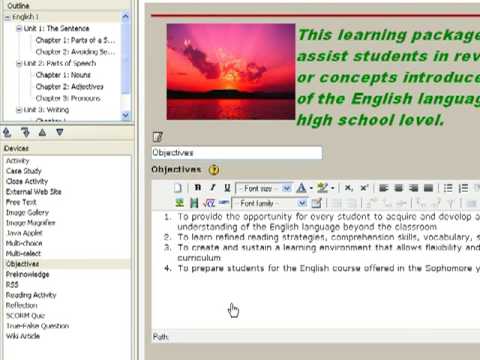480x360 pixels.
Task: Center align text in the editor
Action: point(399,188)
